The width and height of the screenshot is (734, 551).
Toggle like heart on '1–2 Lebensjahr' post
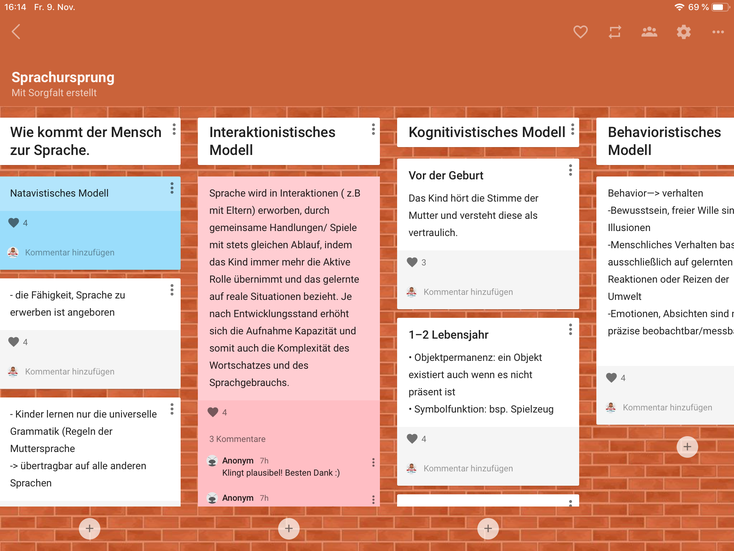click(x=412, y=439)
